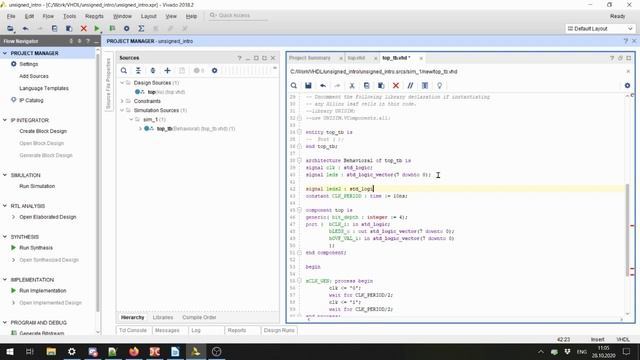The height and width of the screenshot is (360, 640).
Task: Toggle line comments with // icon
Action: (410, 86)
